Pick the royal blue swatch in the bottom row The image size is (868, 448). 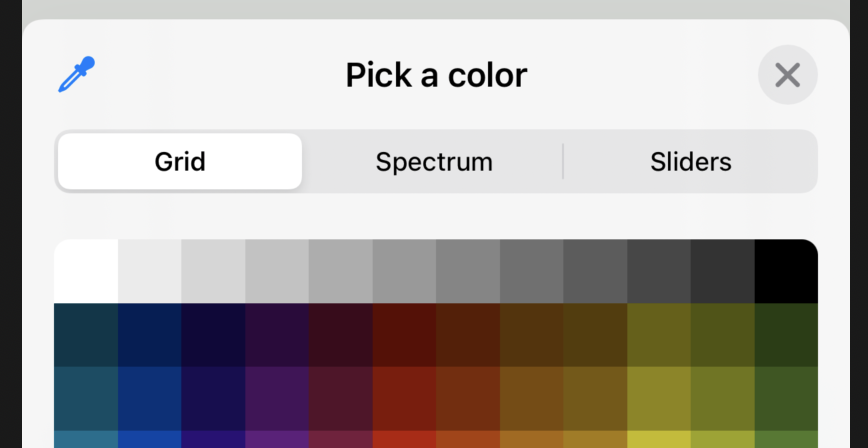click(150, 440)
